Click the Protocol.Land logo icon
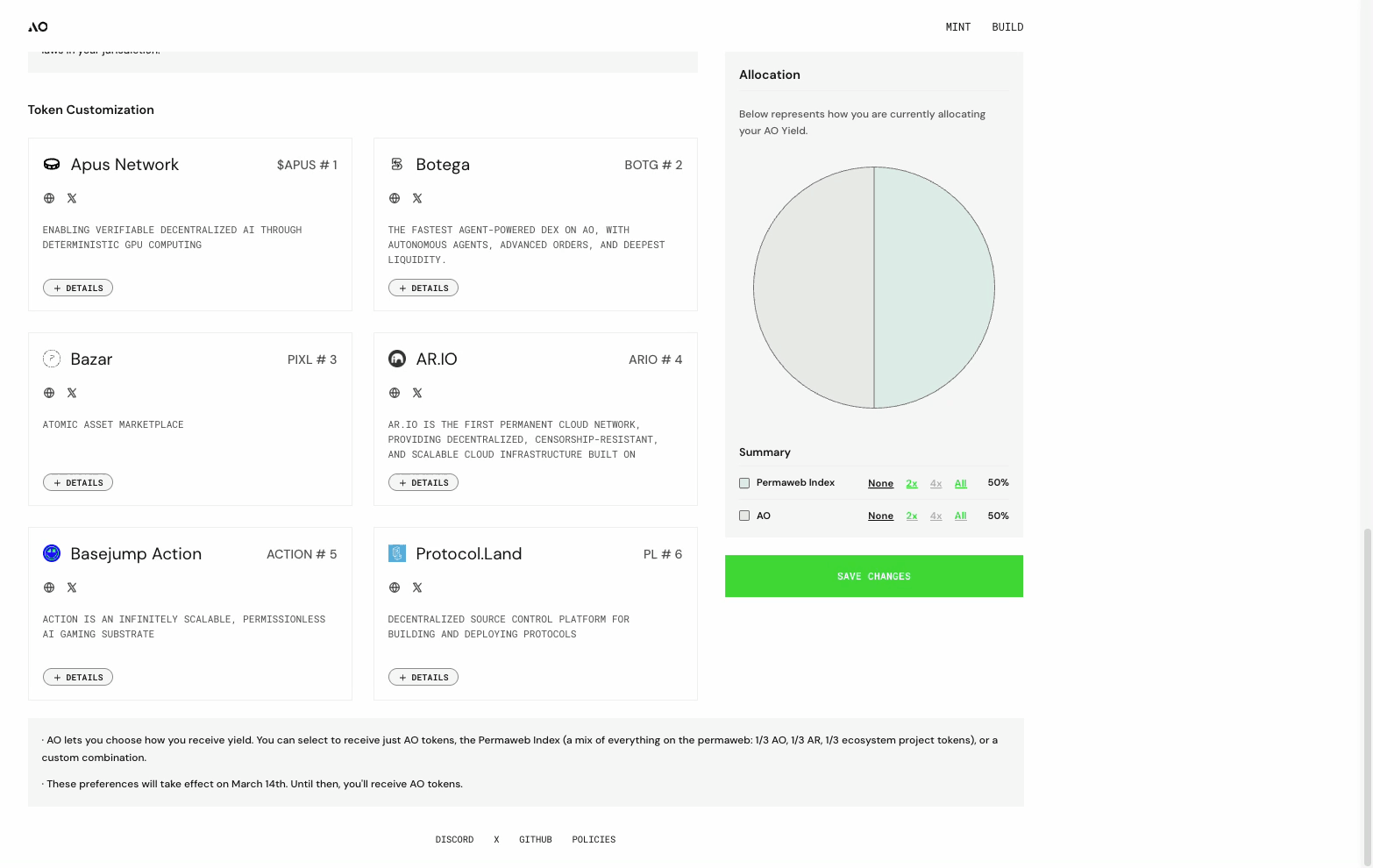This screenshot has width=1373, height=868. (397, 553)
